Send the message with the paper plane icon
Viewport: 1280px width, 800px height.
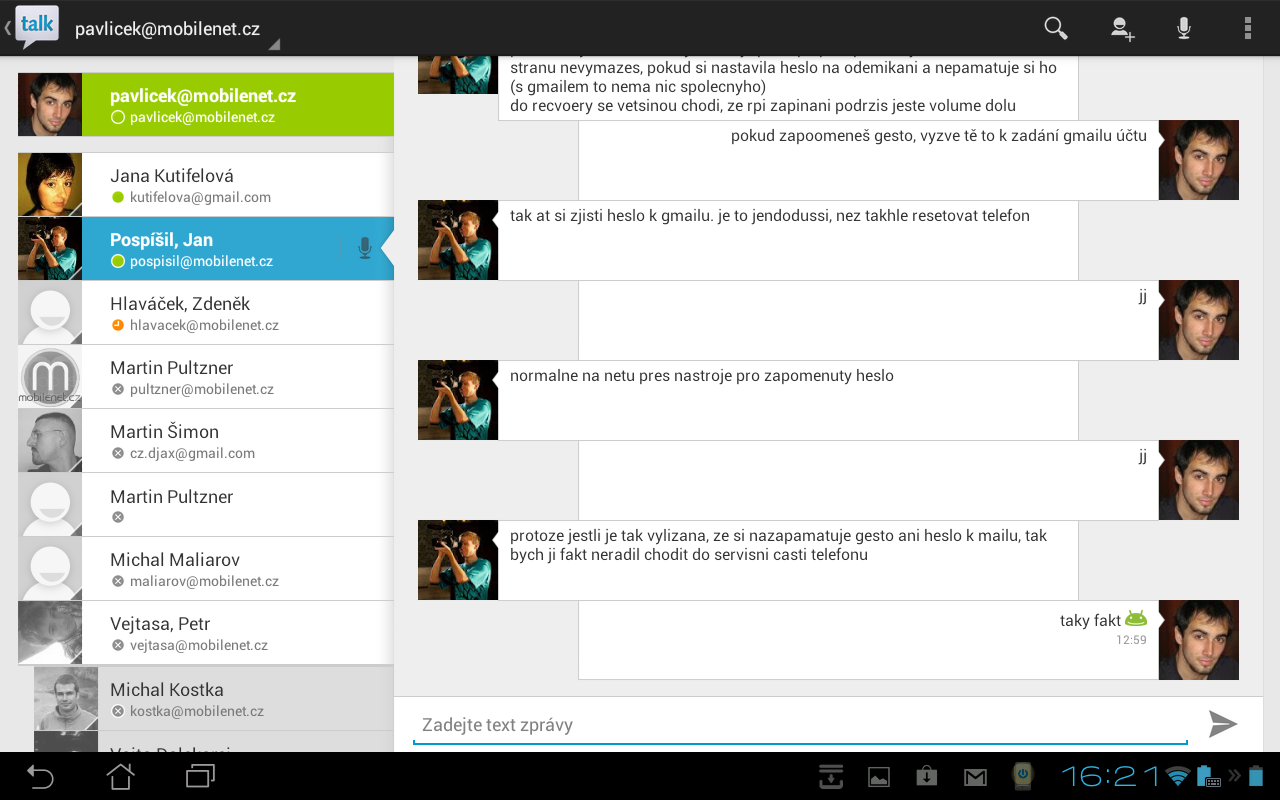click(x=1224, y=724)
